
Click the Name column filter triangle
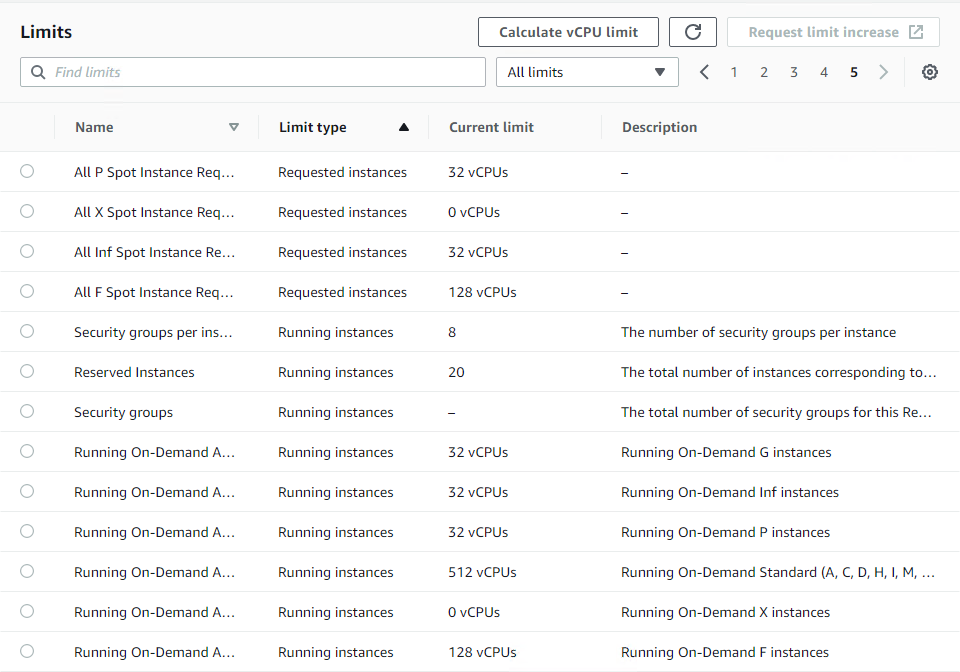pos(233,127)
